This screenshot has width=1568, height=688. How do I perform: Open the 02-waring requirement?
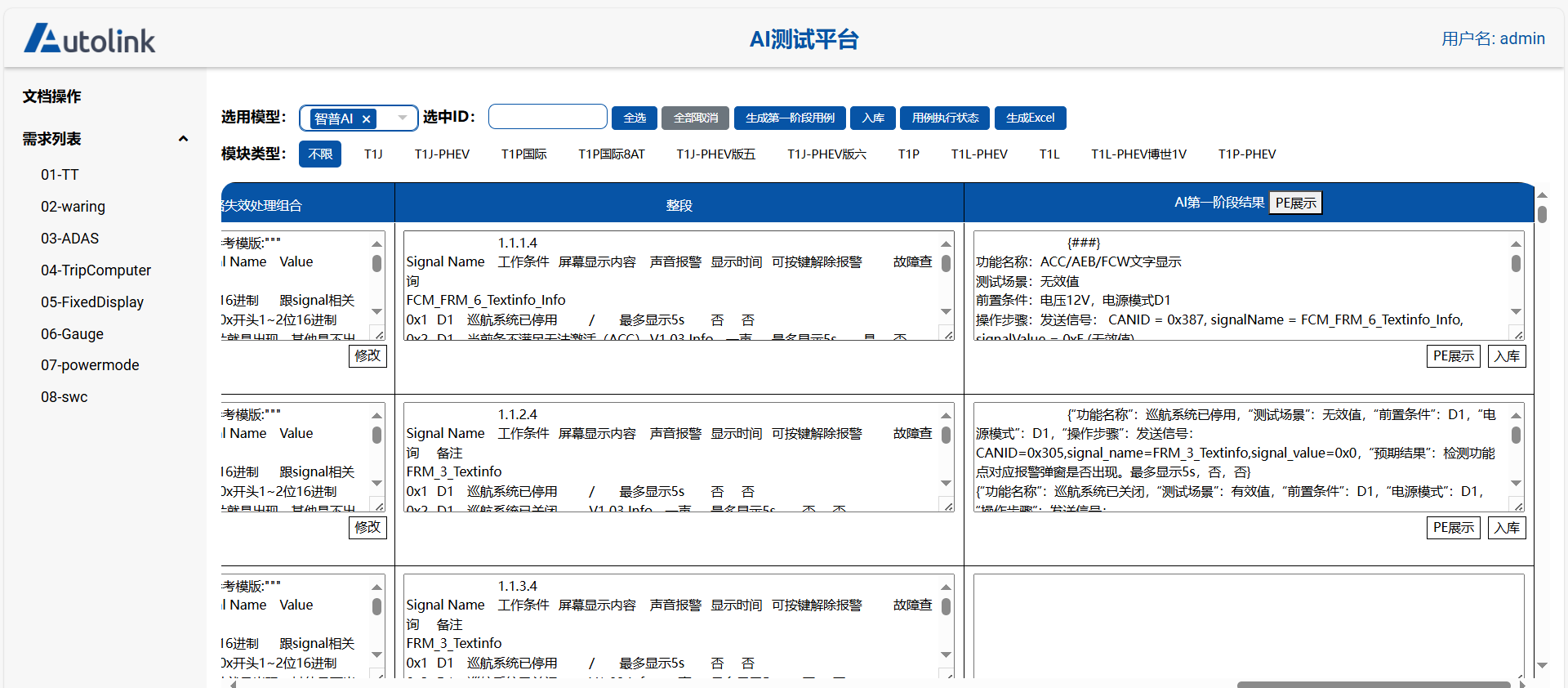(73, 207)
